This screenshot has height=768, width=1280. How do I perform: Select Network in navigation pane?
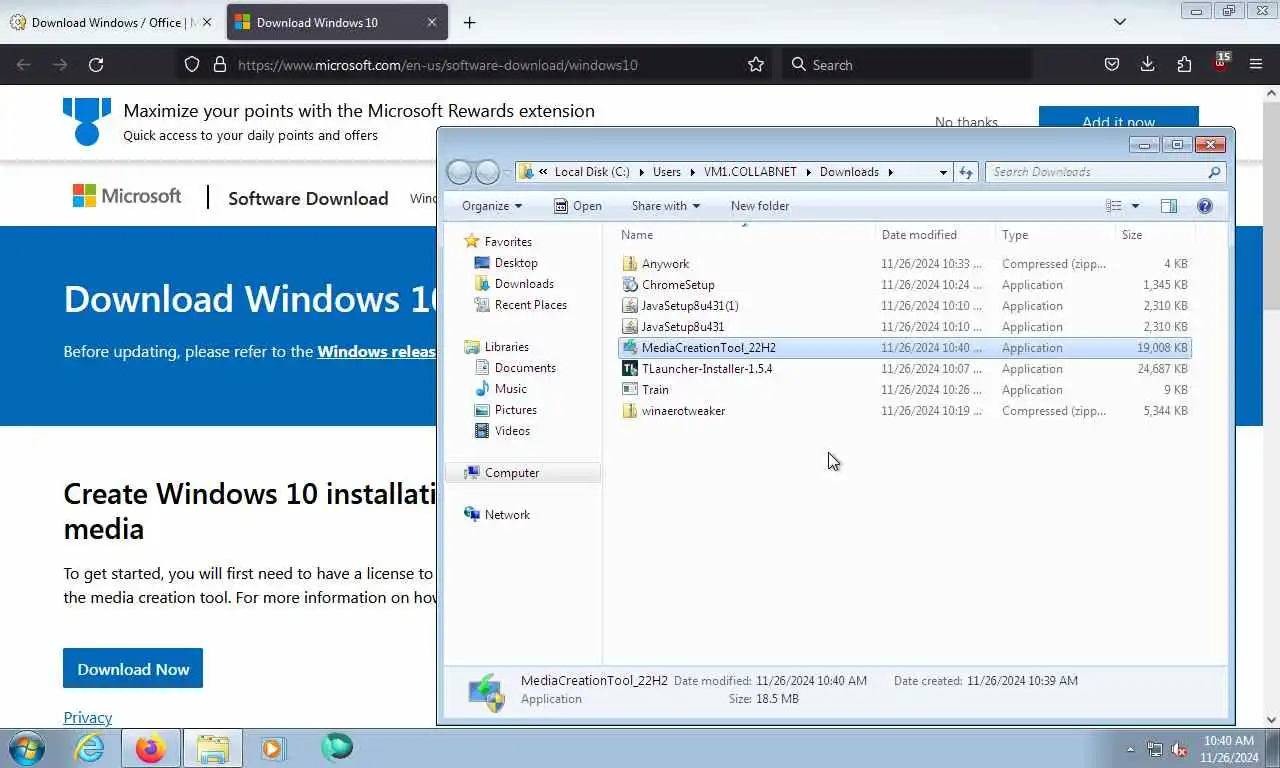(x=497, y=515)
